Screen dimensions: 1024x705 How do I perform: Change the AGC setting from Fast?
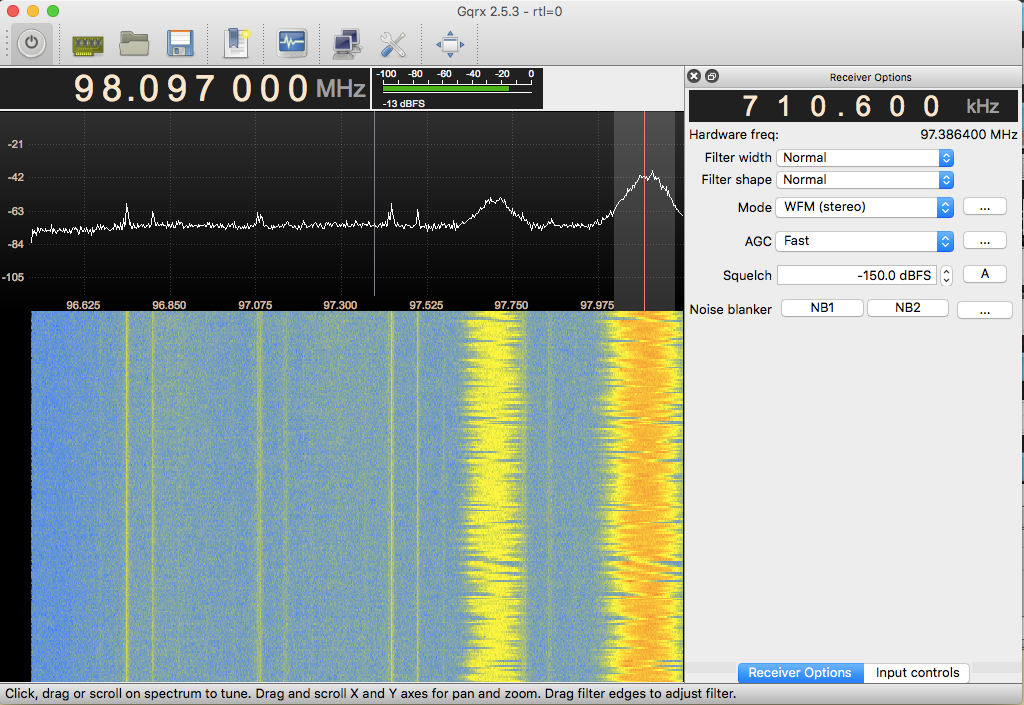click(x=864, y=241)
